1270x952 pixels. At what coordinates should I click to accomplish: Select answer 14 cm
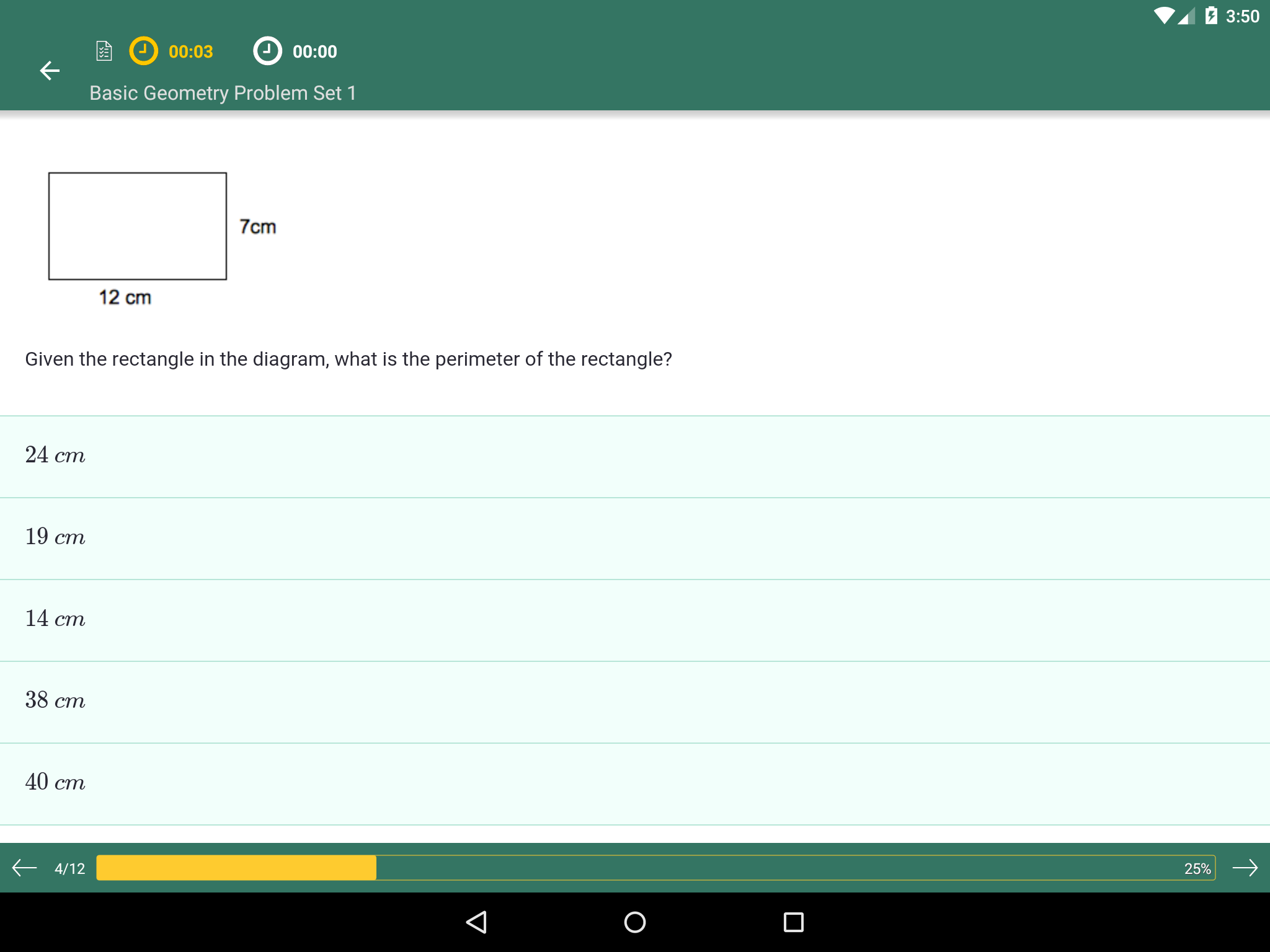pyautogui.click(x=635, y=620)
